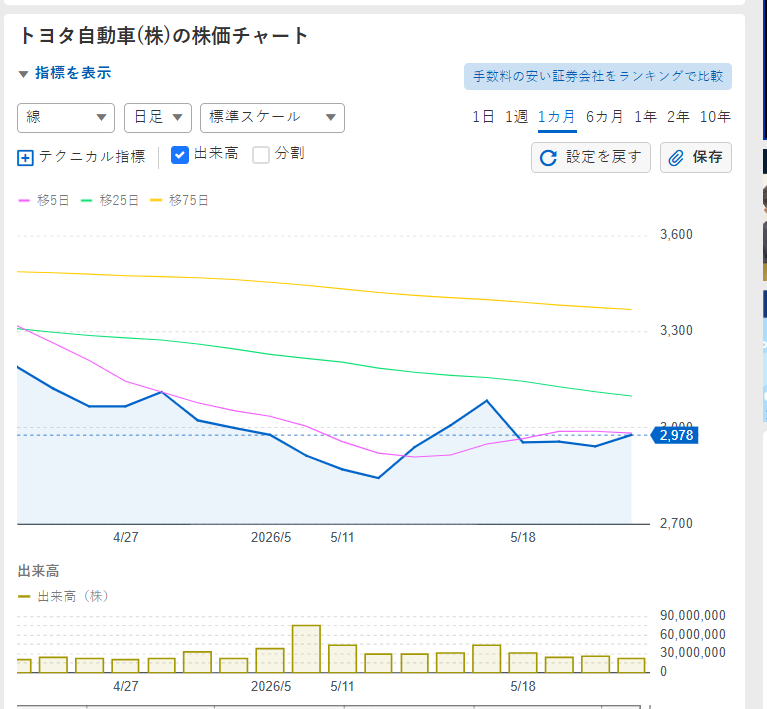Image resolution: width=767 pixels, height=709 pixels.
Task: Click the price line low point after 5/11
Action: pos(378,478)
